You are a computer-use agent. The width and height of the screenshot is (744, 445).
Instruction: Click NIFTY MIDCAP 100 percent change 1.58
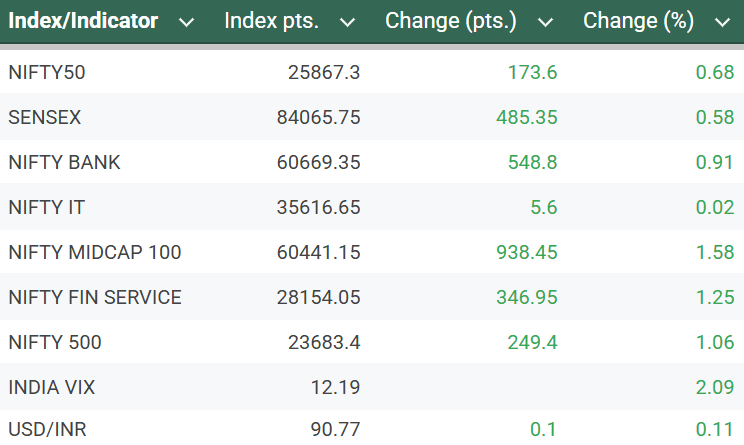(x=712, y=253)
